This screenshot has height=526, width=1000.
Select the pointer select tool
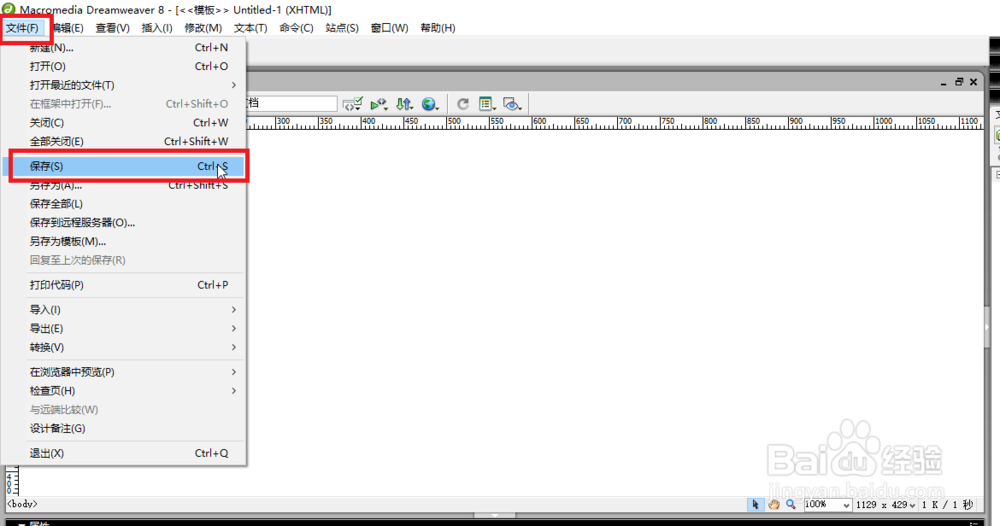click(755, 504)
